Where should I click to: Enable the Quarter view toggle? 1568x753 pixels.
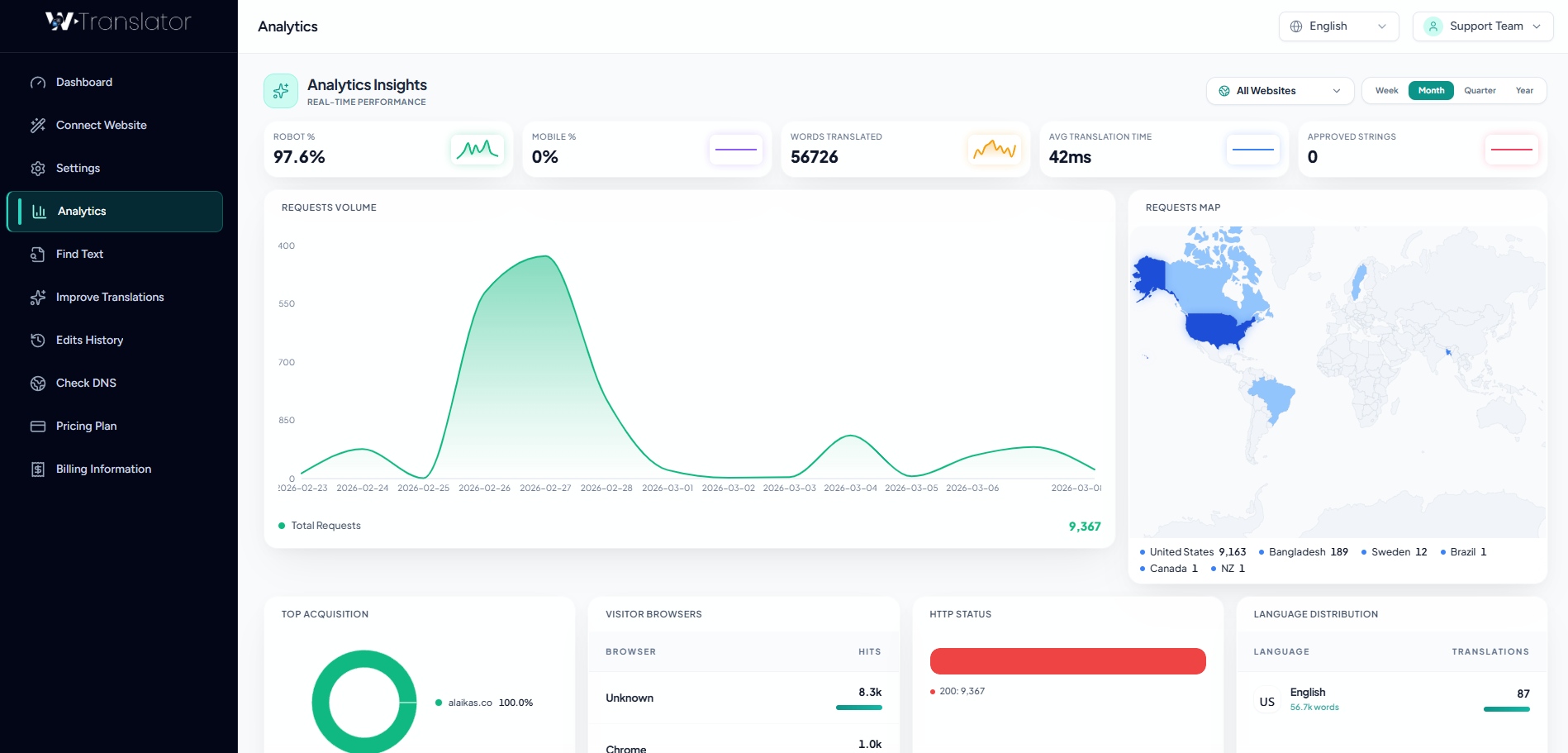(1480, 90)
